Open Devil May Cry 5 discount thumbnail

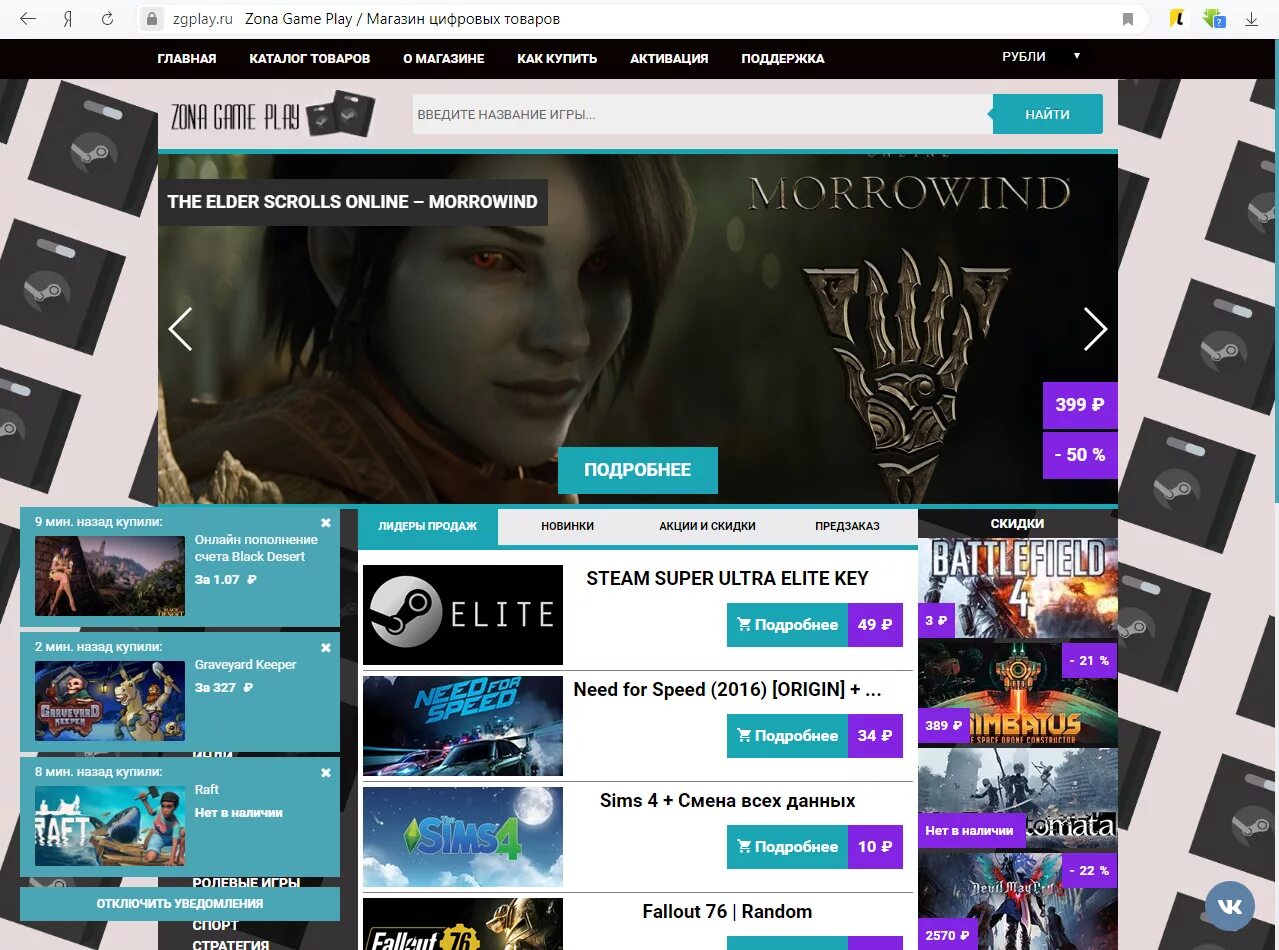click(1018, 901)
